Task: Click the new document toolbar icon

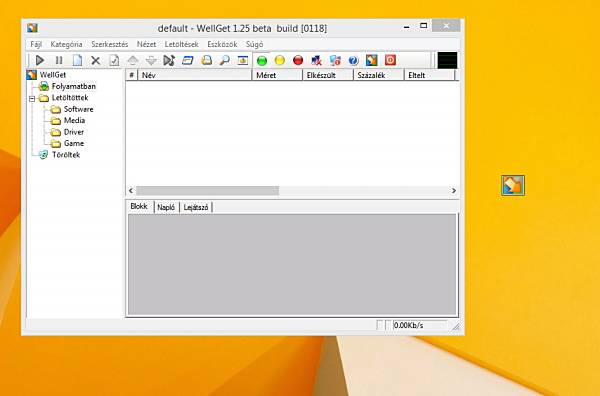Action: 77,60
